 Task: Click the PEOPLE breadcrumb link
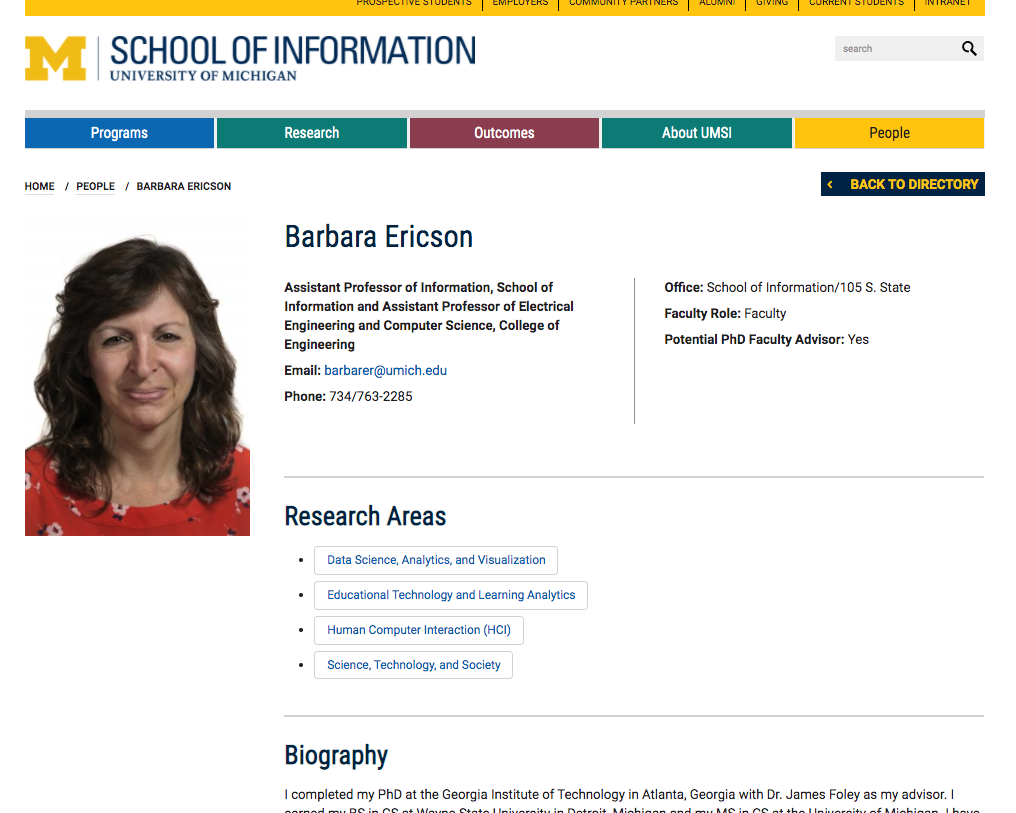pyautogui.click(x=95, y=187)
